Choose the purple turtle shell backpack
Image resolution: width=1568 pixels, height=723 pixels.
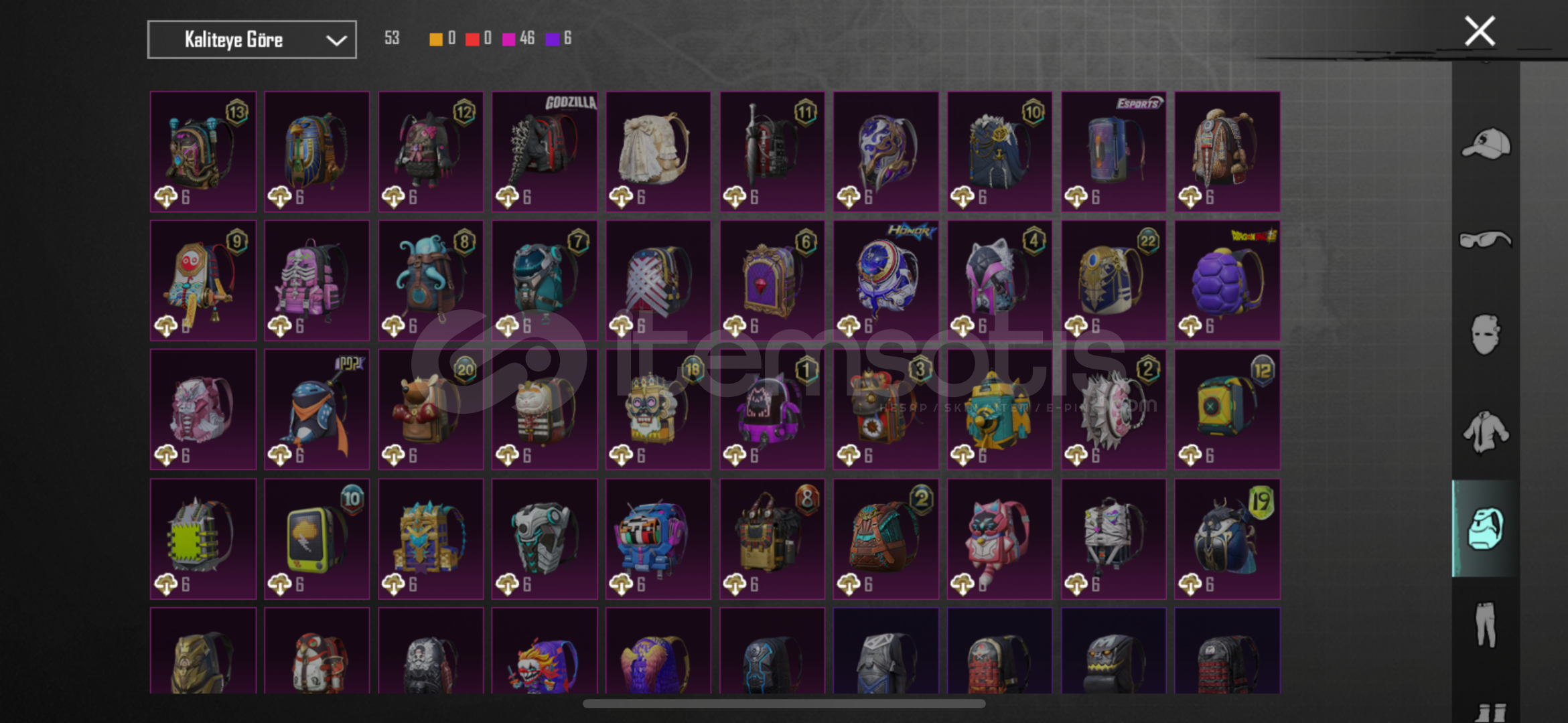[1227, 280]
